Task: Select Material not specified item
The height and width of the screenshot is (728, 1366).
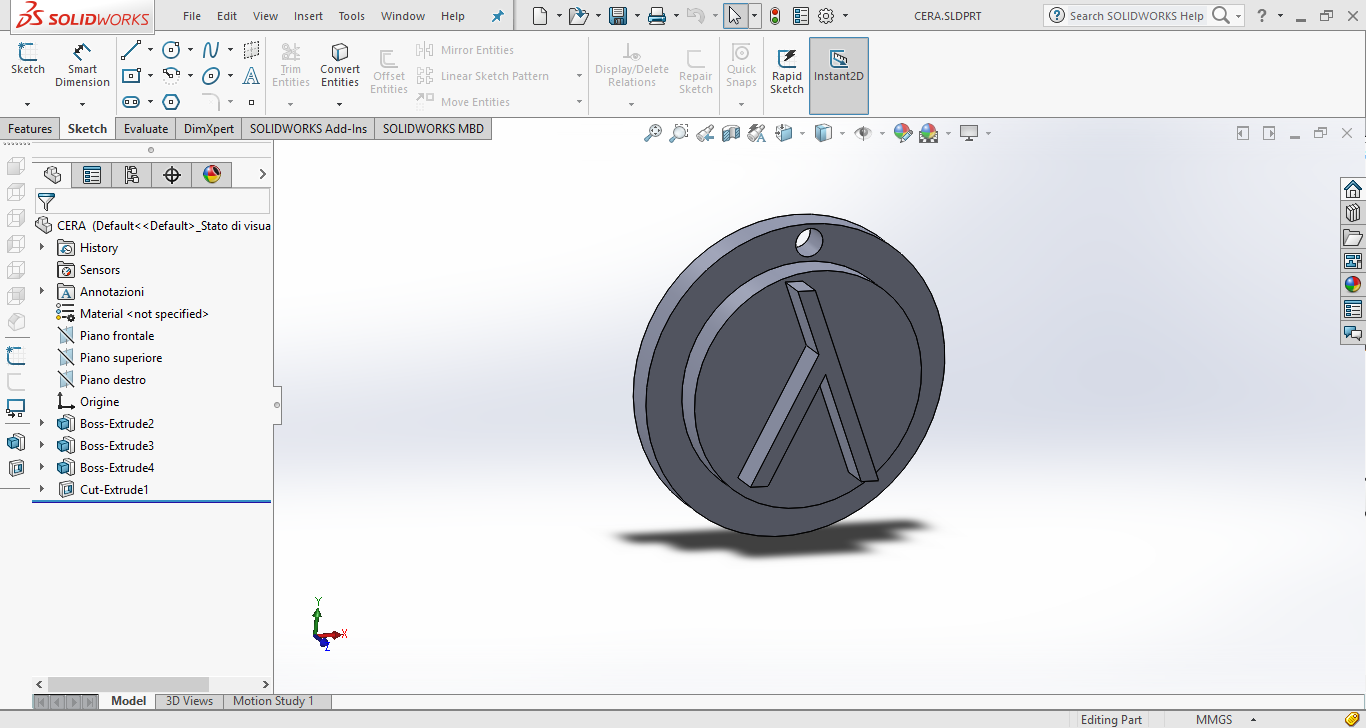Action: [144, 314]
